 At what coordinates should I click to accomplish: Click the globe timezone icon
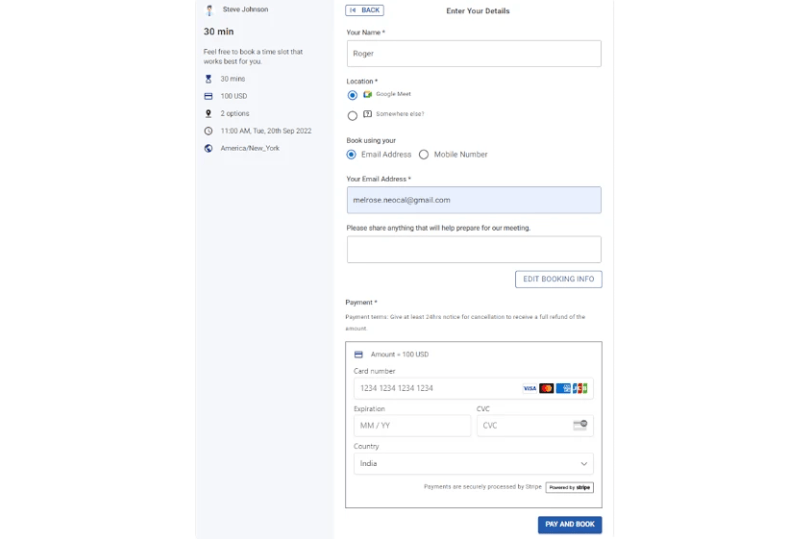208,148
